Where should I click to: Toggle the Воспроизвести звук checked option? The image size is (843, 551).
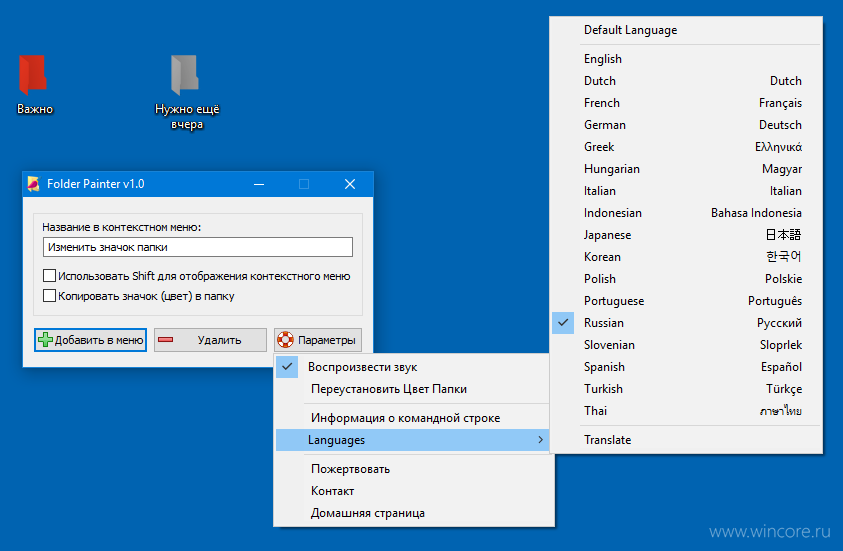coord(414,367)
